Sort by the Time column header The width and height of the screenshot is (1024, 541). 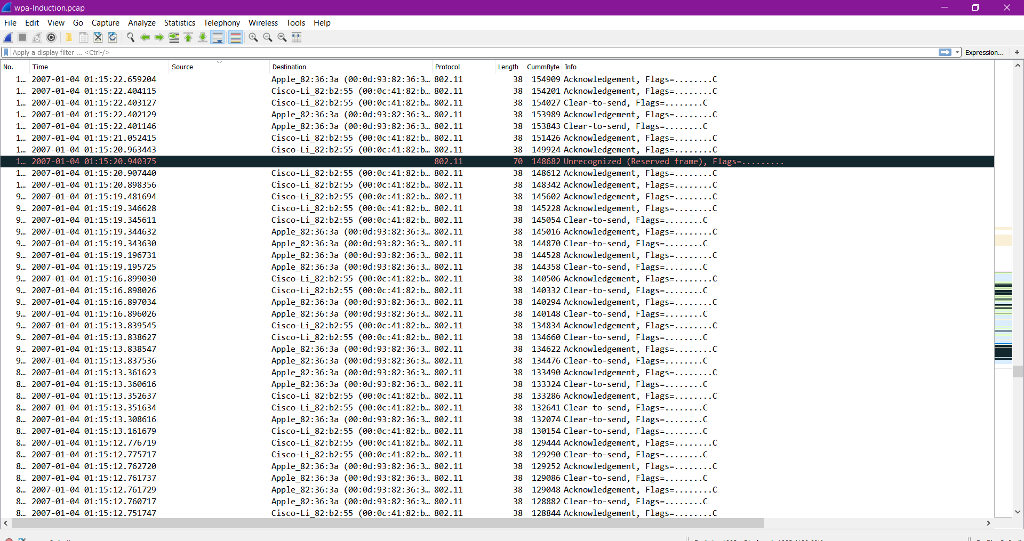pos(99,67)
